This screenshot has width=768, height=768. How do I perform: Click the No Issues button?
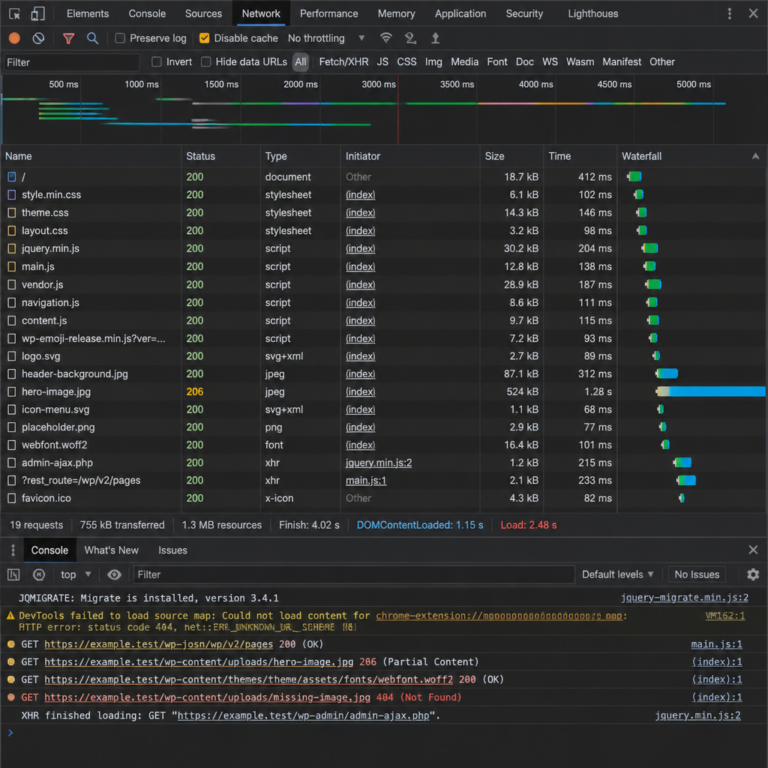point(696,575)
